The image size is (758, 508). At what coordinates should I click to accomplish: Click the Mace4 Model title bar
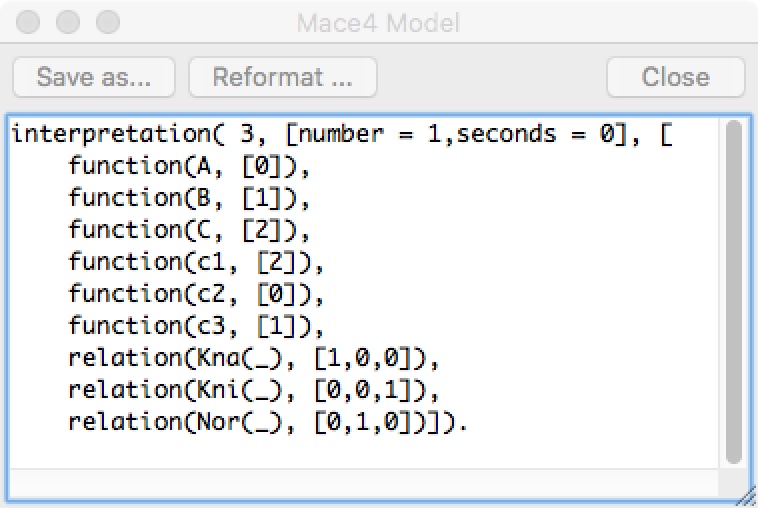click(x=378, y=21)
